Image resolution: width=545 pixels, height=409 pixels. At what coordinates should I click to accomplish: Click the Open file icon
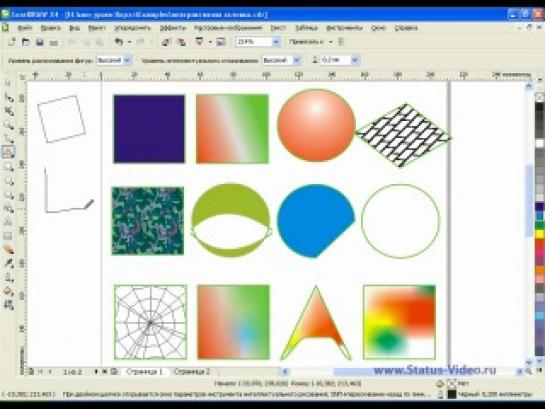click(x=25, y=42)
